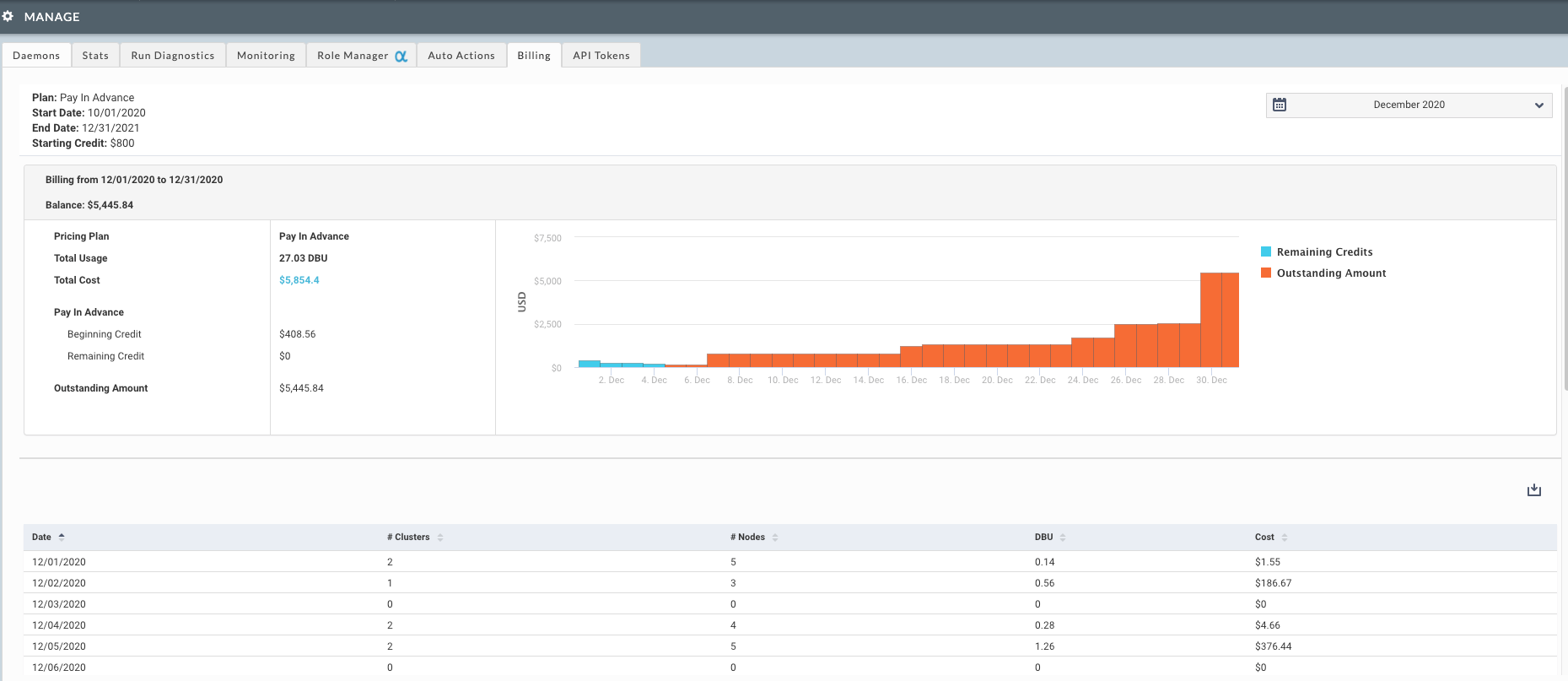Open the Role Manager tab
This screenshot has height=681, width=1568.
pyautogui.click(x=361, y=56)
